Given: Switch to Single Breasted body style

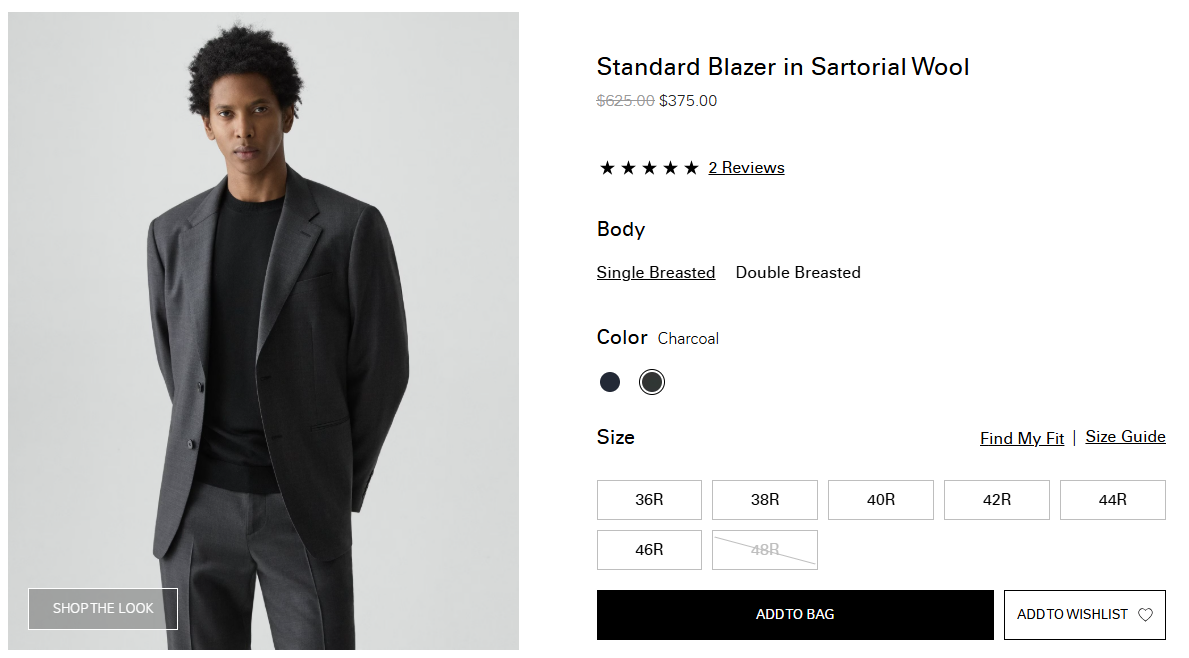Looking at the screenshot, I should [x=656, y=272].
